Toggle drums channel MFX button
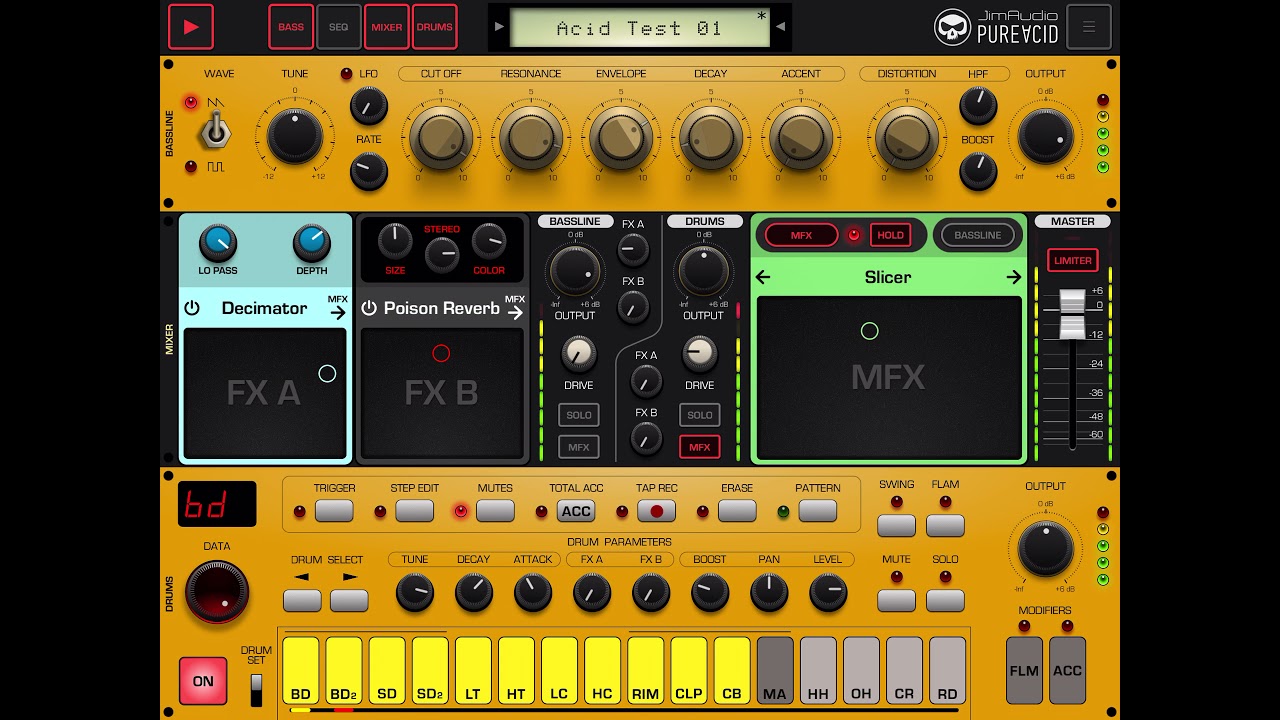The height and width of the screenshot is (720, 1280). pyautogui.click(x=700, y=447)
